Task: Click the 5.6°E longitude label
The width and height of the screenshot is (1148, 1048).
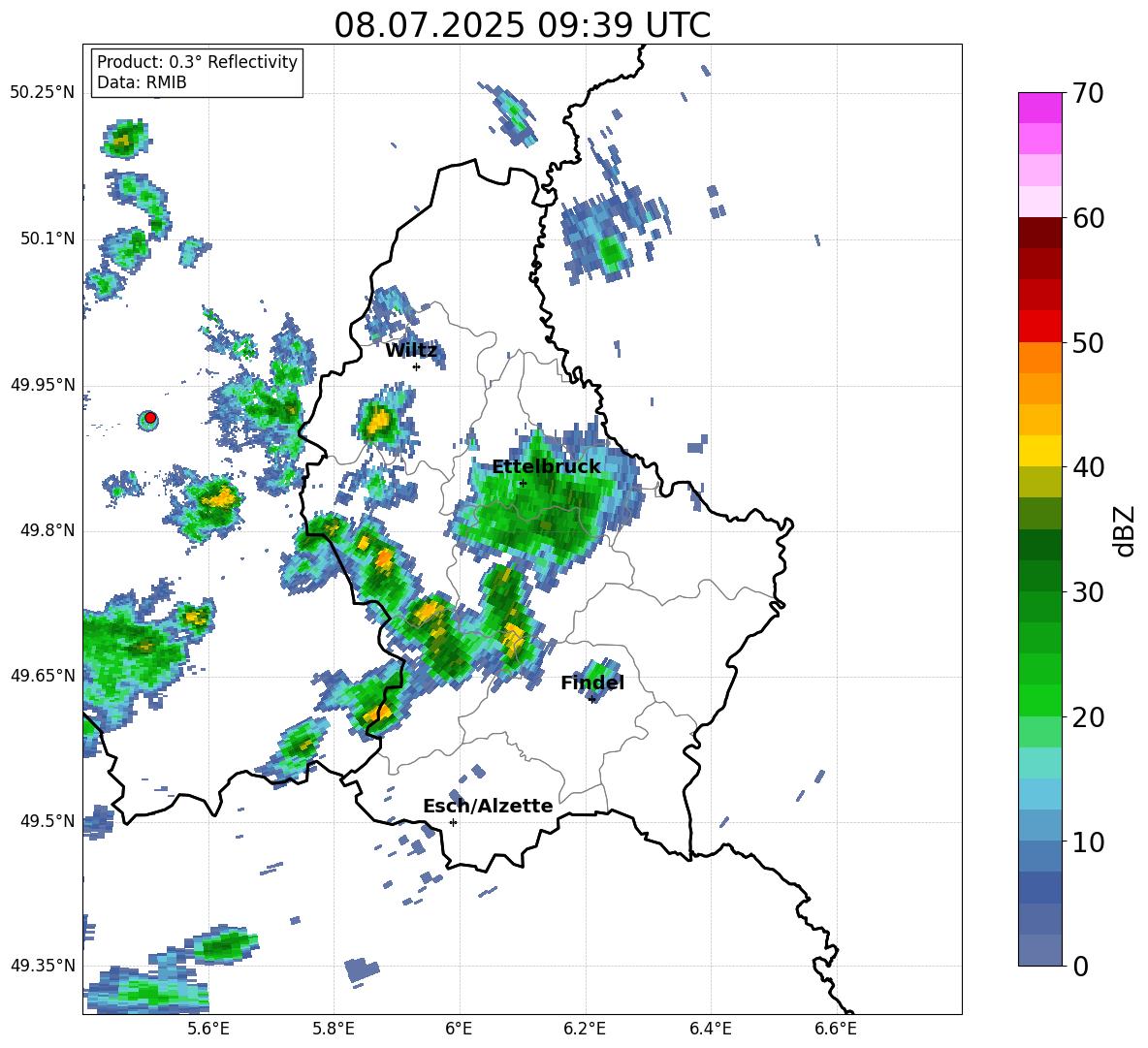Action: point(208,1029)
